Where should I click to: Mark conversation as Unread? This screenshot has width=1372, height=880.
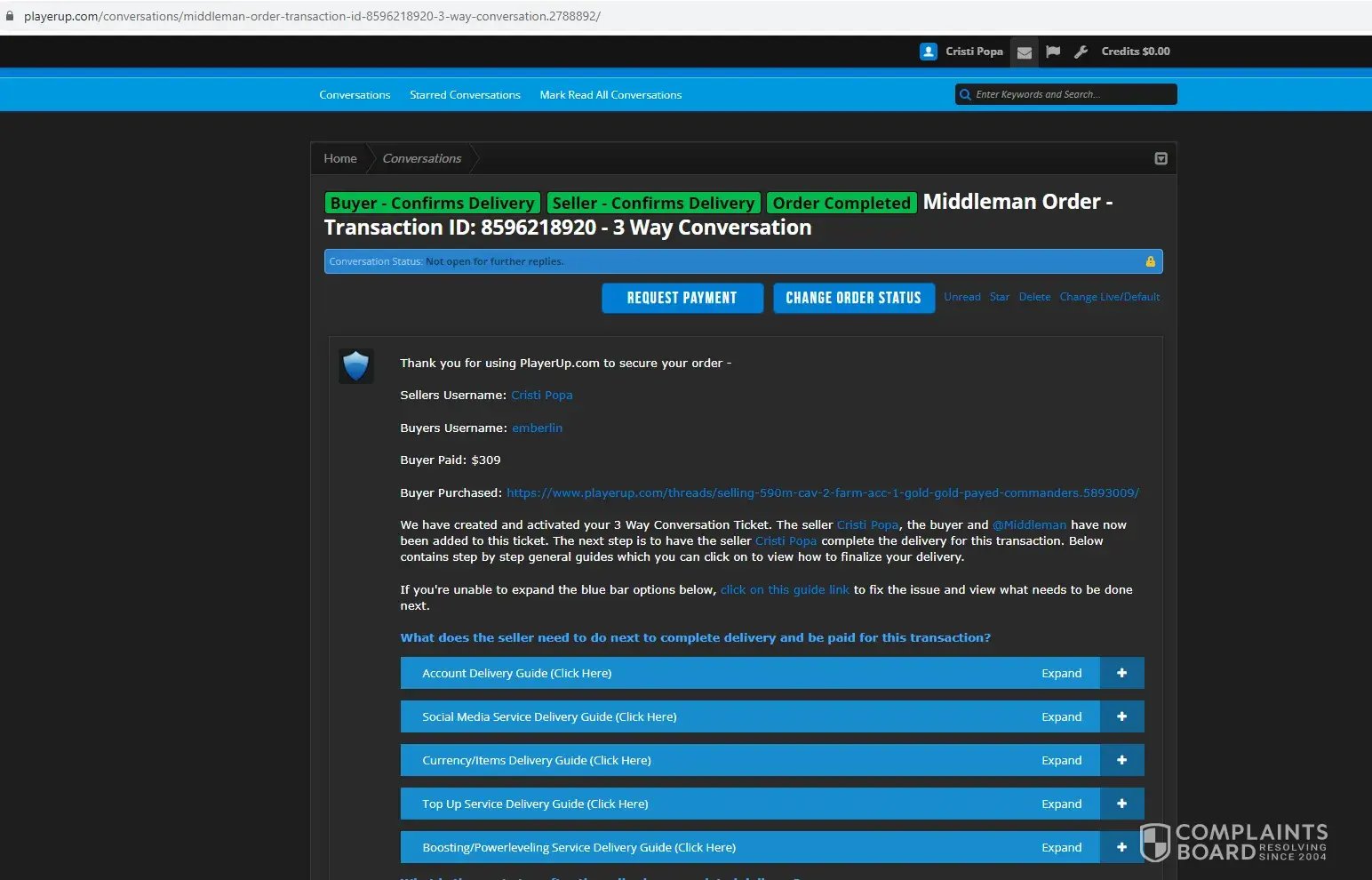(962, 297)
